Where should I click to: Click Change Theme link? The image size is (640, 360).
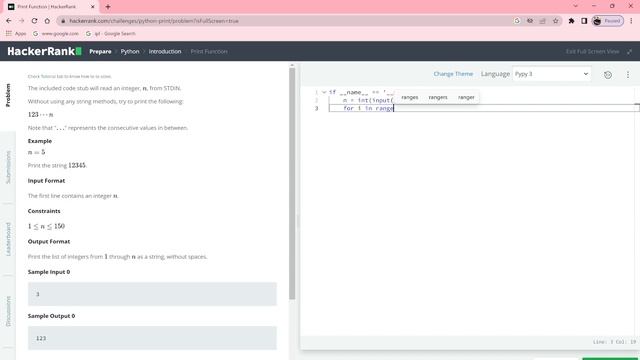pos(453,74)
